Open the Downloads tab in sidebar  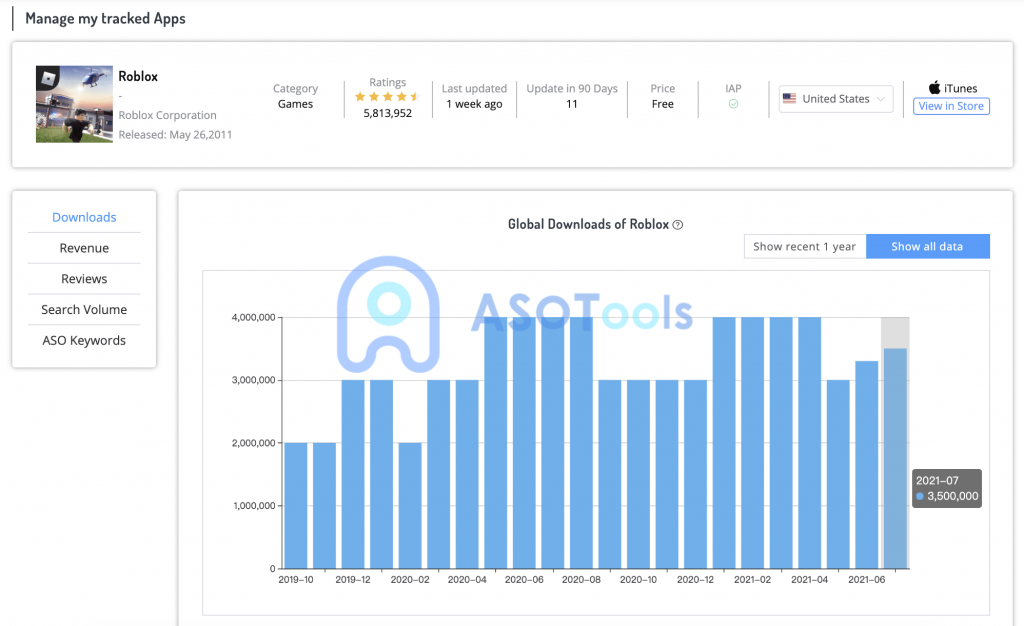tap(84, 217)
